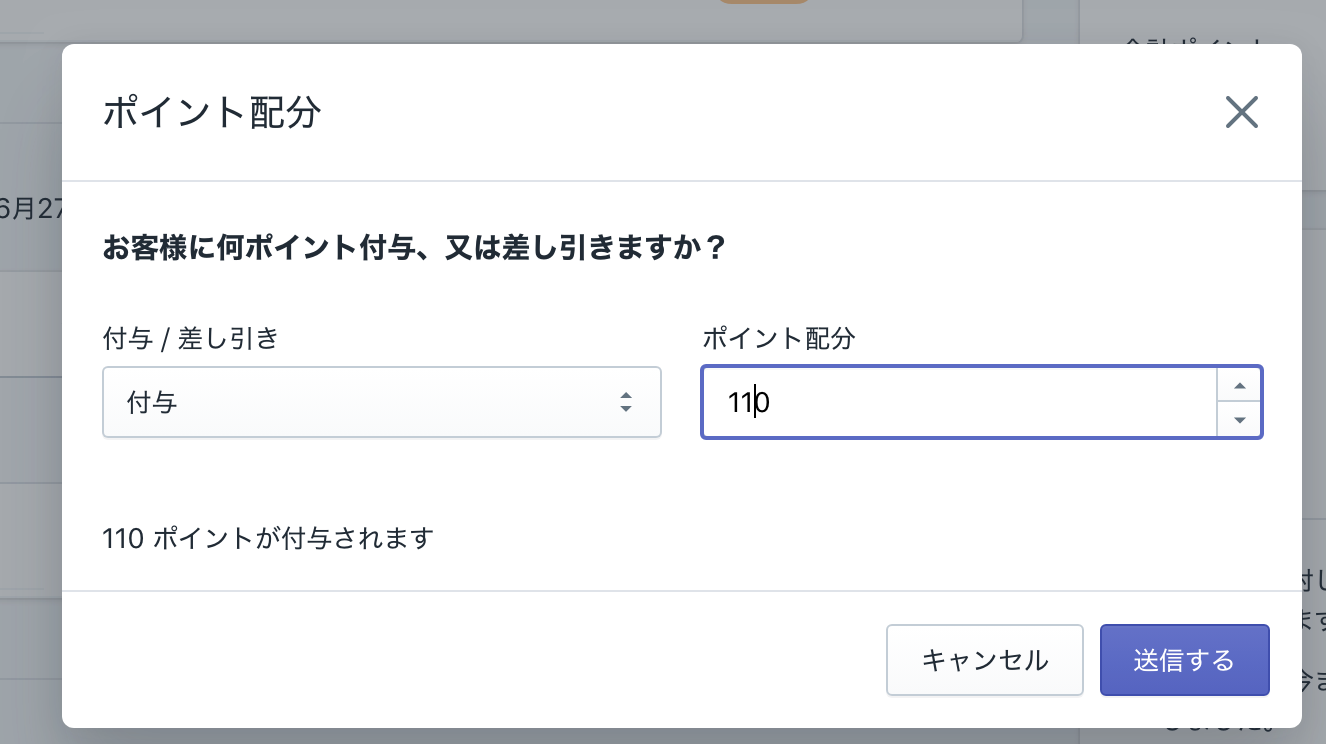Image resolution: width=1326 pixels, height=744 pixels.
Task: Click the お客様に何ポイント付与 question heading
Action: pos(413,247)
